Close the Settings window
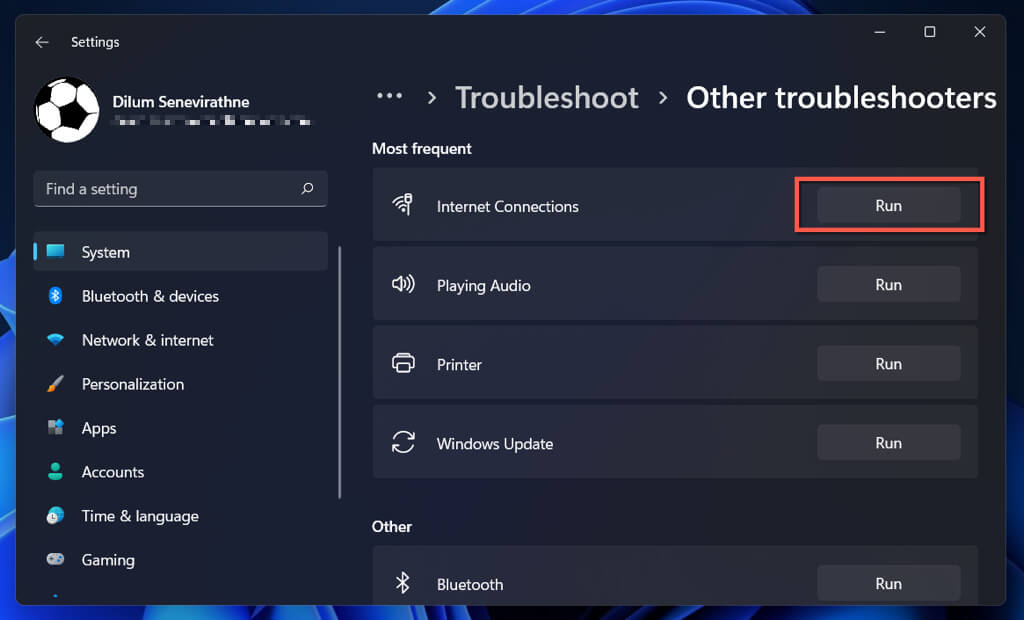 point(980,31)
